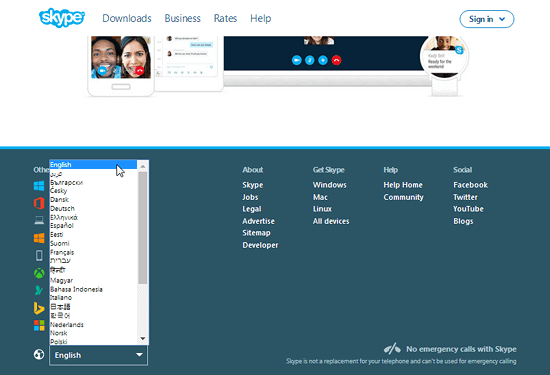Open Rates in the top navigation
Image resolution: width=550 pixels, height=375 pixels.
point(226,18)
